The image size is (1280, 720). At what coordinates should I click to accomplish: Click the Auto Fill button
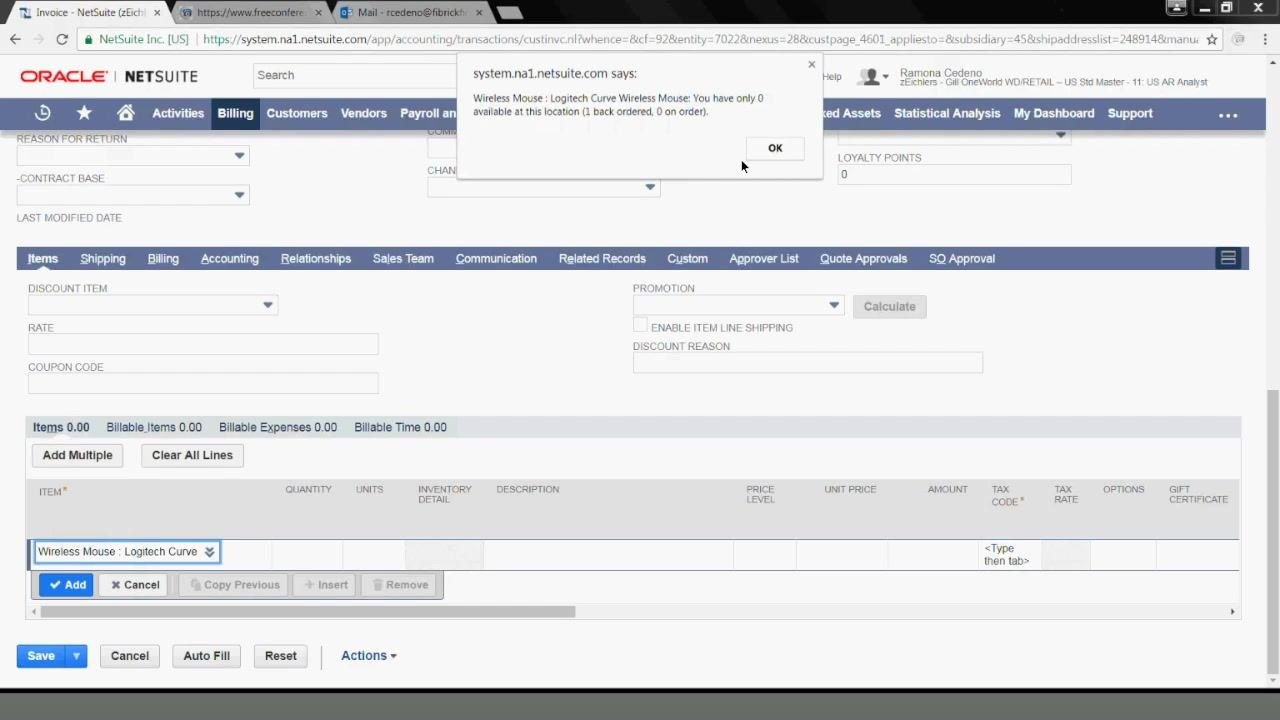tap(206, 656)
